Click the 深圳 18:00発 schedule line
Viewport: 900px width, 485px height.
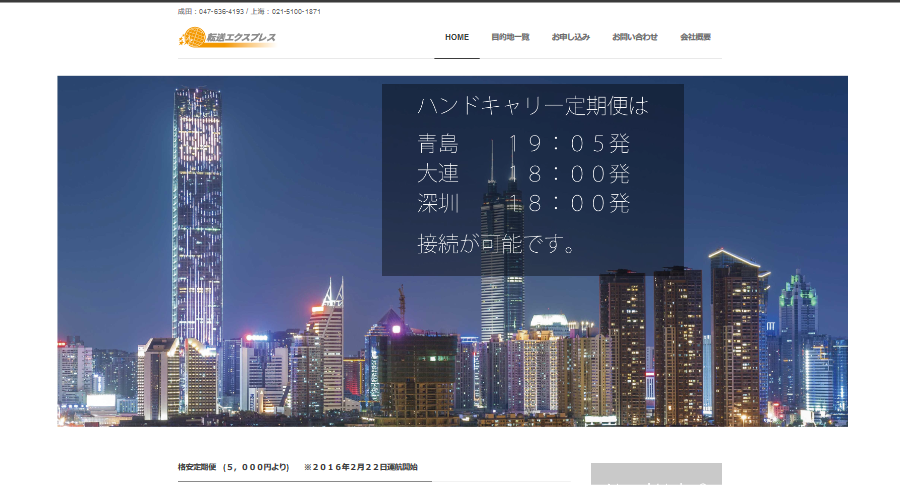[x=523, y=203]
